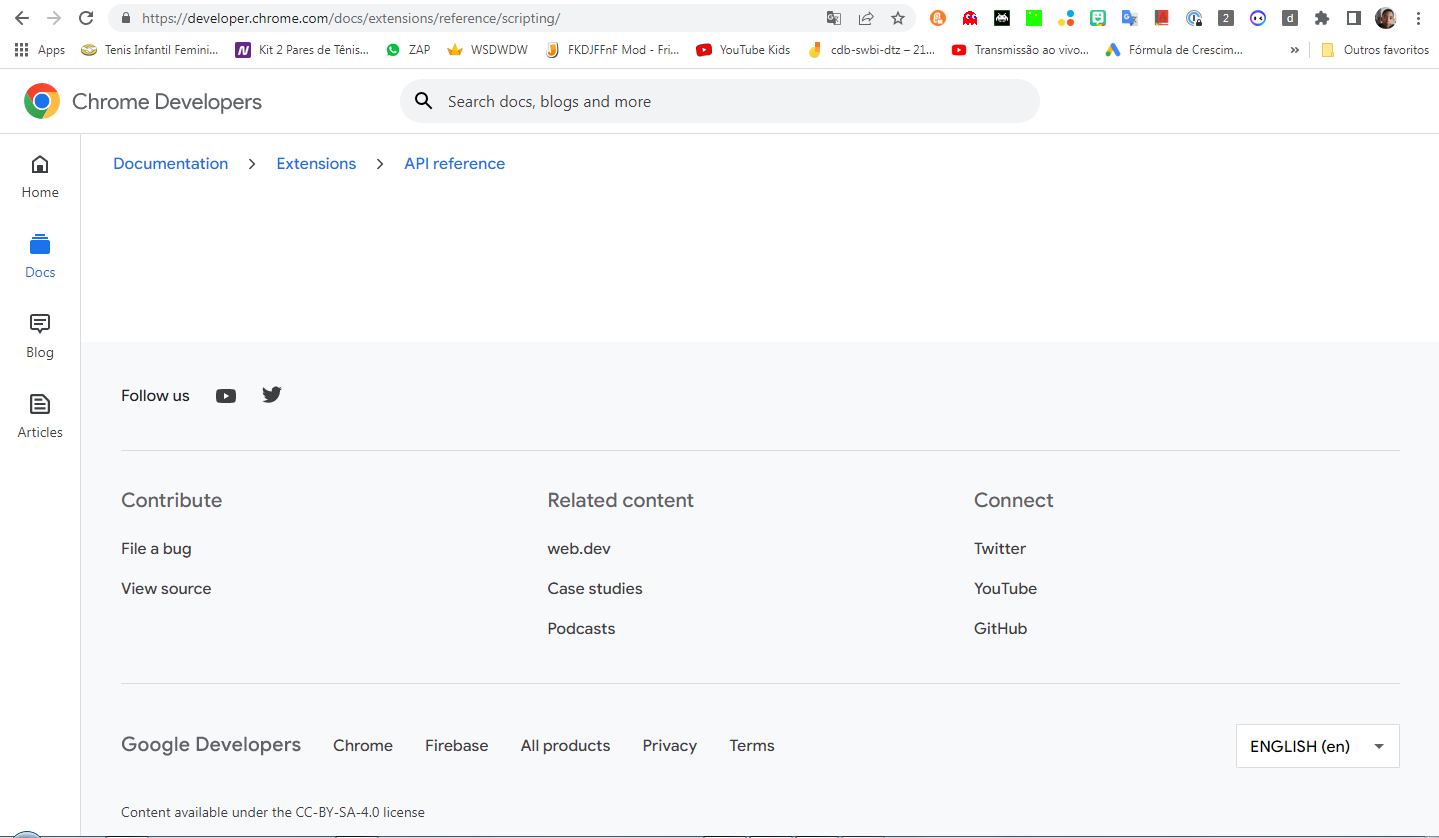Expand hidden bookmarks with the chevron
1439x838 pixels.
[1294, 49]
